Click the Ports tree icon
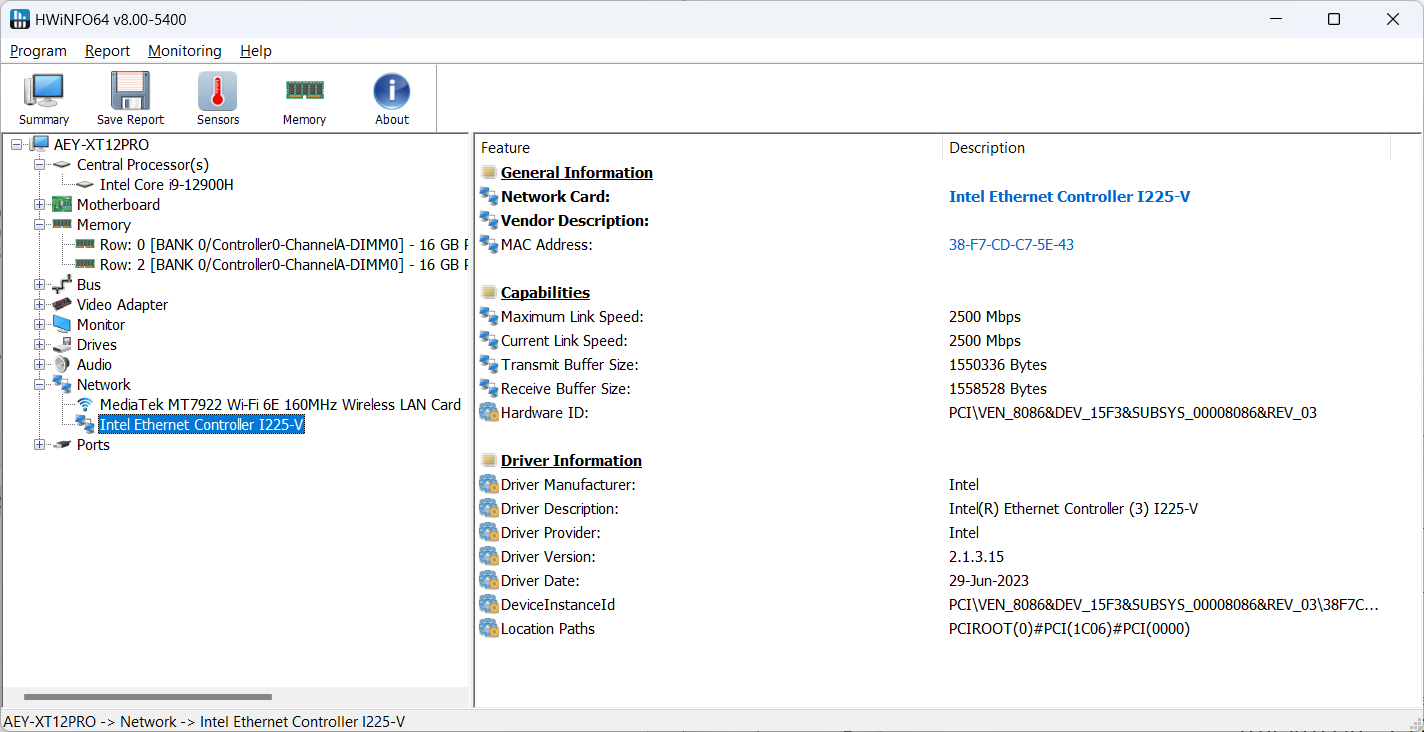Image resolution: width=1424 pixels, height=732 pixels. (62, 445)
